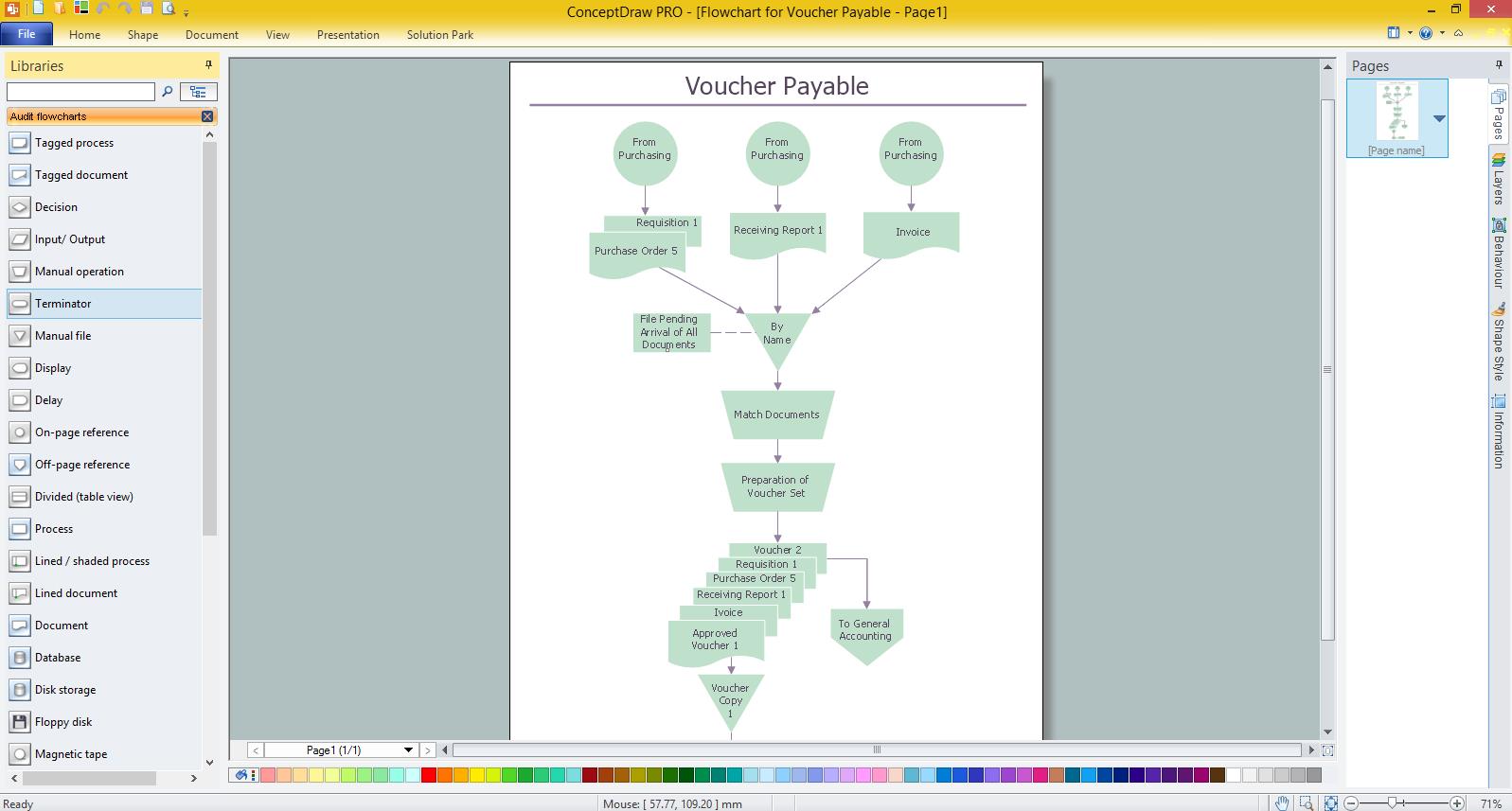The height and width of the screenshot is (811, 1512).
Task: Close the Audit flowcharts library
Action: pyautogui.click(x=207, y=116)
